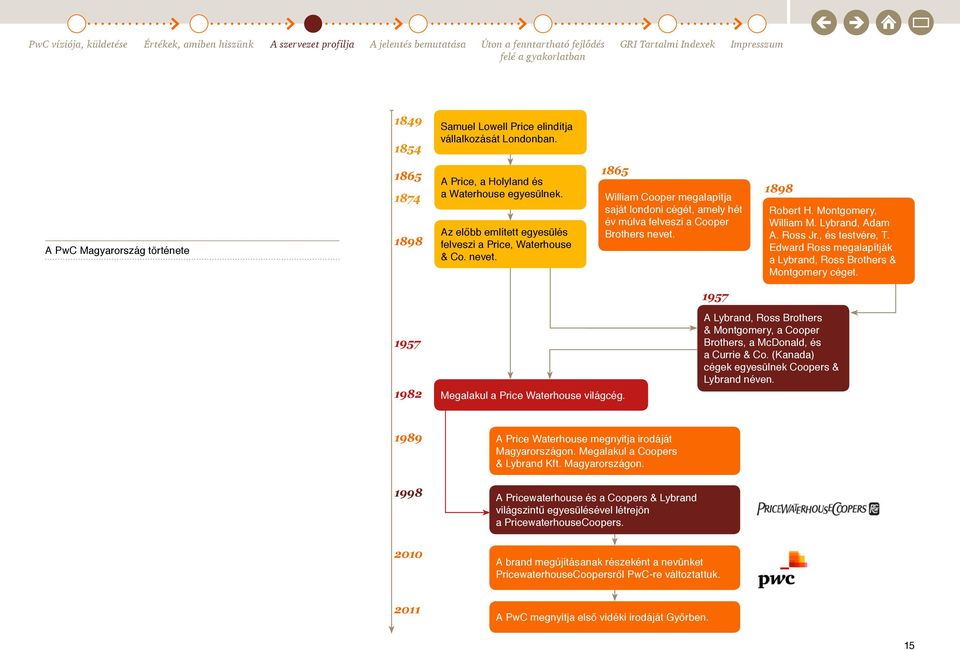Select the Úton a fenntartható fejlődés circle
The width and height of the screenshot is (960, 650).
coord(542,24)
